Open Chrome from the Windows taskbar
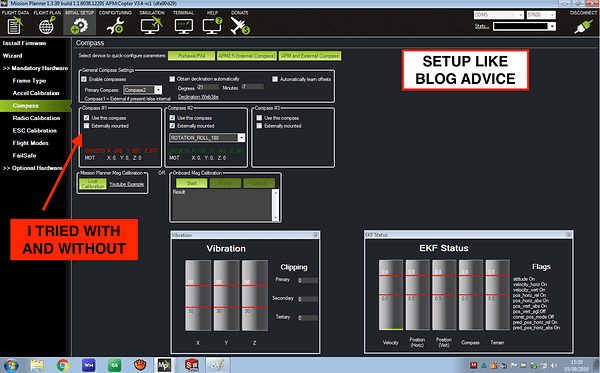This screenshot has width=600, height=373. 63,365
